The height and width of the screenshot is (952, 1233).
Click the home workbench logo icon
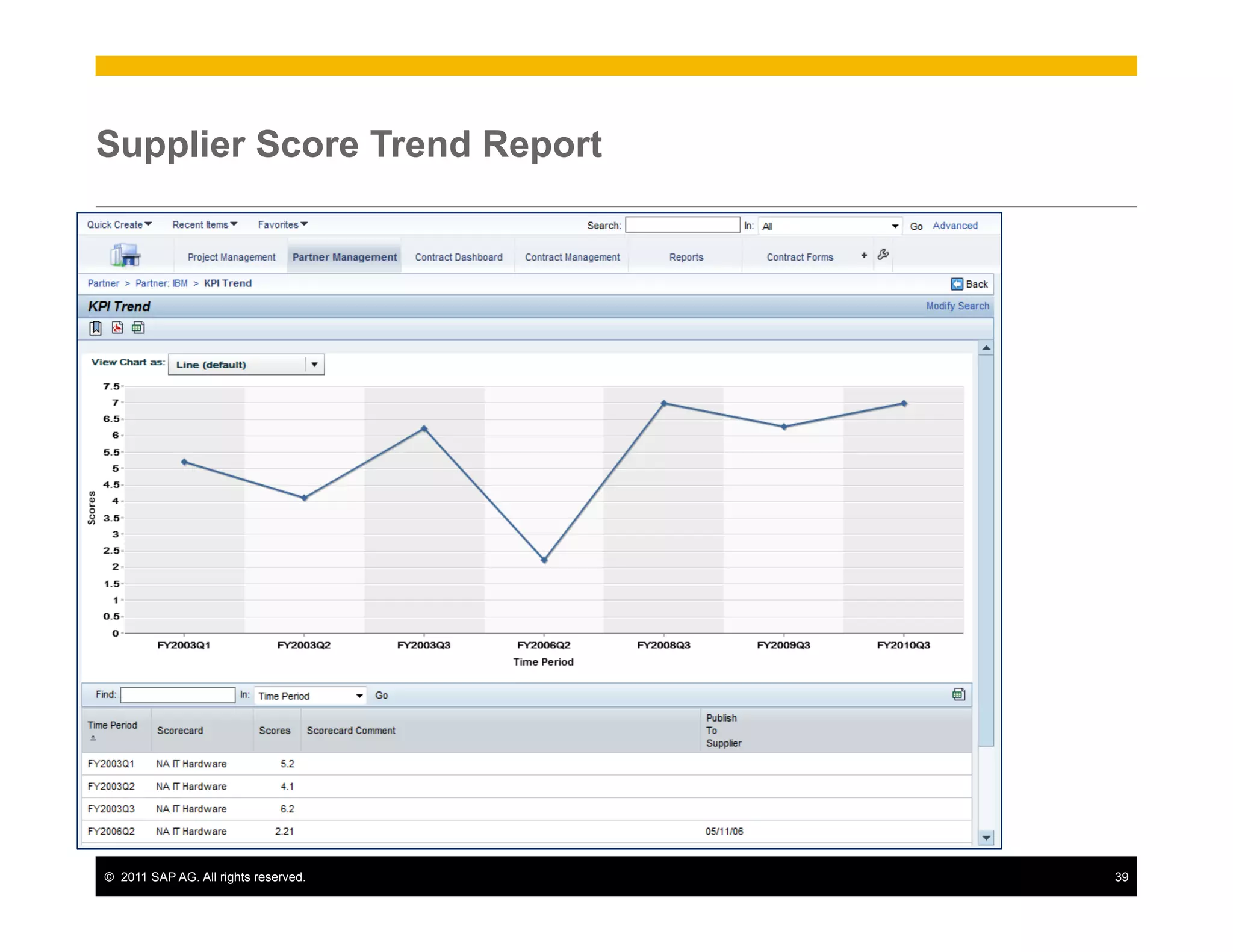(125, 255)
